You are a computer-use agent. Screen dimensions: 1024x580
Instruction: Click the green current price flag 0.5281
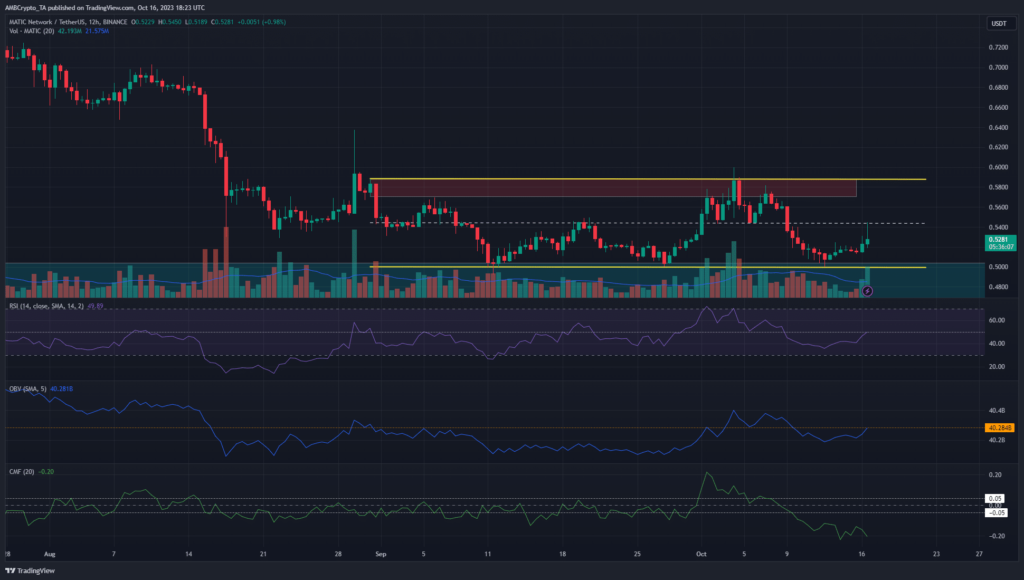pyautogui.click(x=999, y=239)
